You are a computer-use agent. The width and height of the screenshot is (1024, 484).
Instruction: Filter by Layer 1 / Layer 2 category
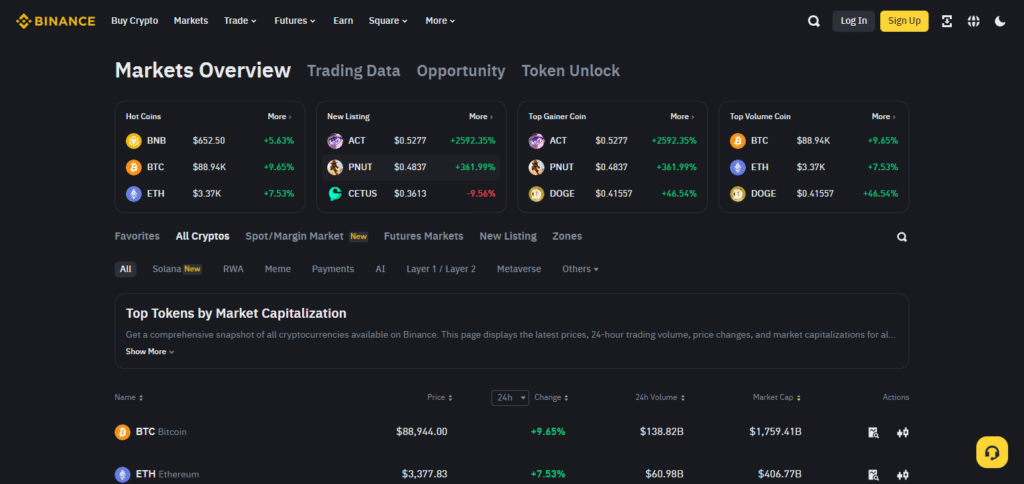[x=441, y=269]
